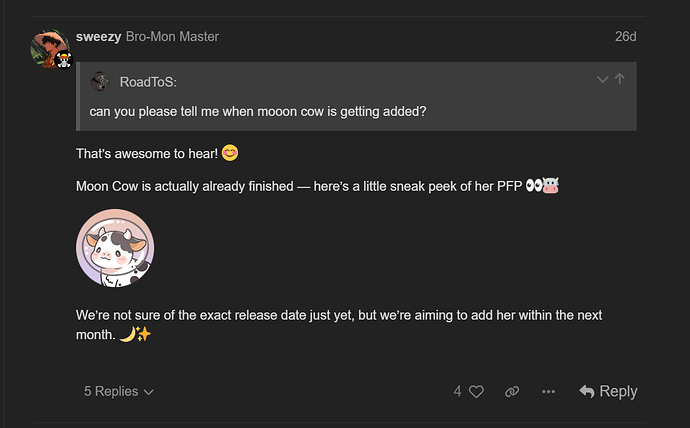Jump to quoted post with up arrow
This screenshot has width=690, height=428.
point(620,79)
